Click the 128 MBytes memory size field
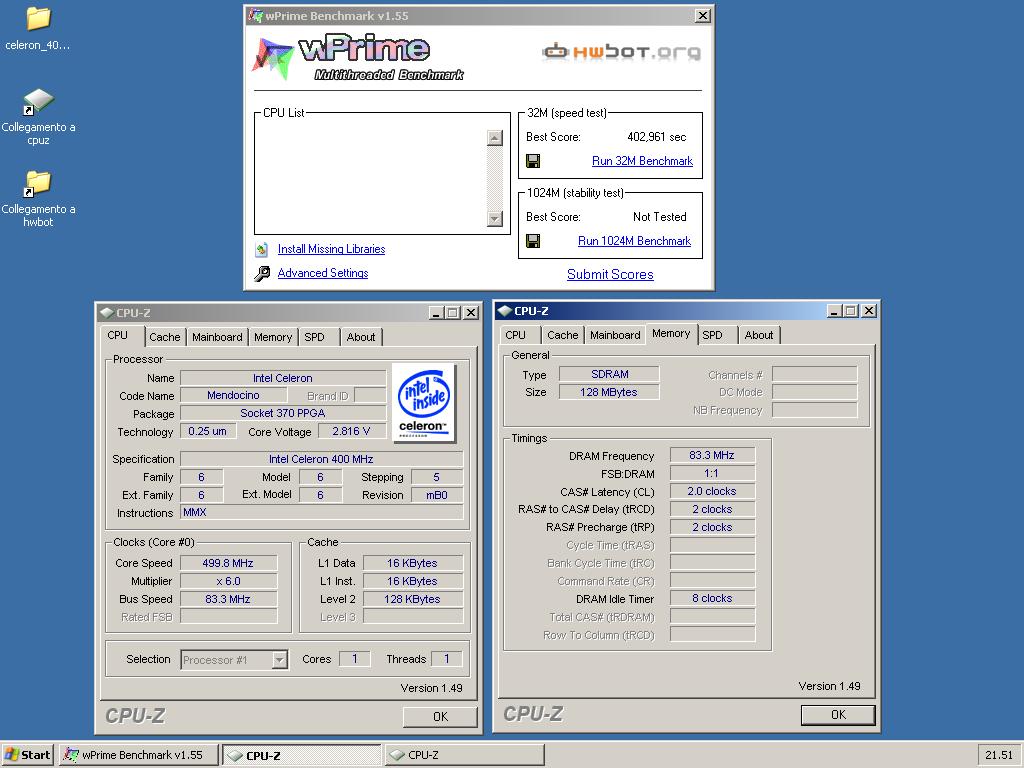This screenshot has width=1024, height=768. point(609,392)
